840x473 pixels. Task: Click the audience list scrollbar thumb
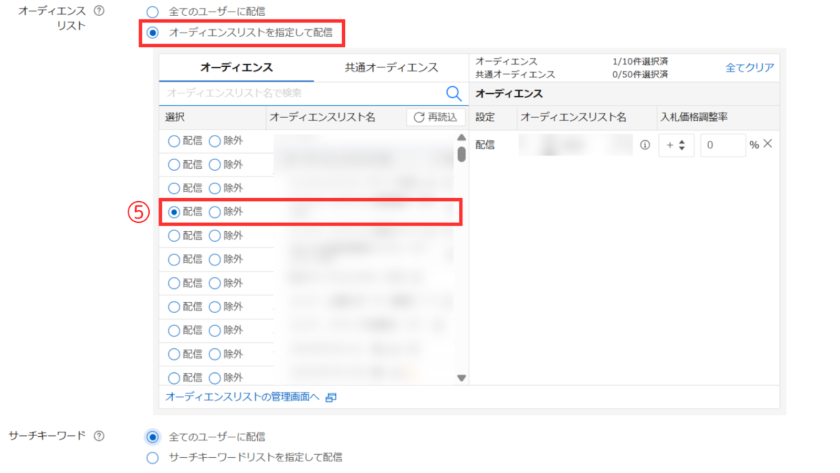tap(461, 154)
